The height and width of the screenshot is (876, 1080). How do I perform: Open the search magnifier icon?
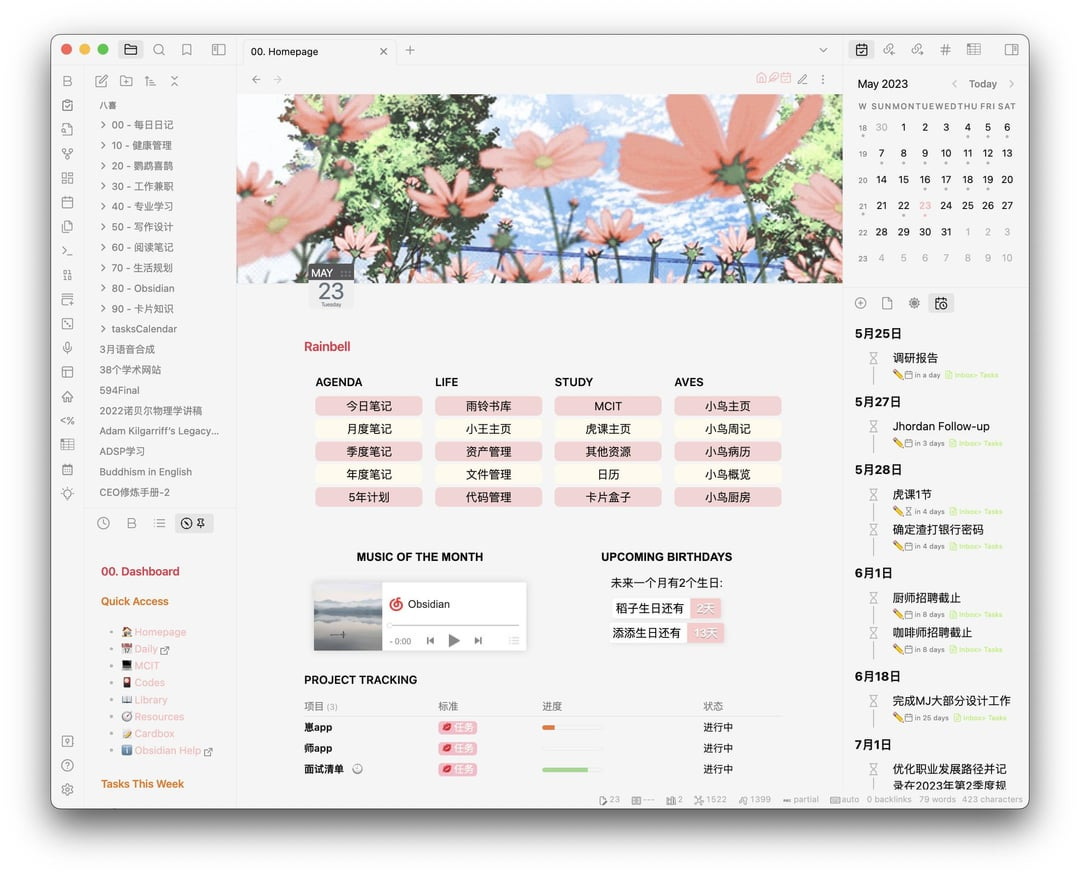tap(159, 50)
